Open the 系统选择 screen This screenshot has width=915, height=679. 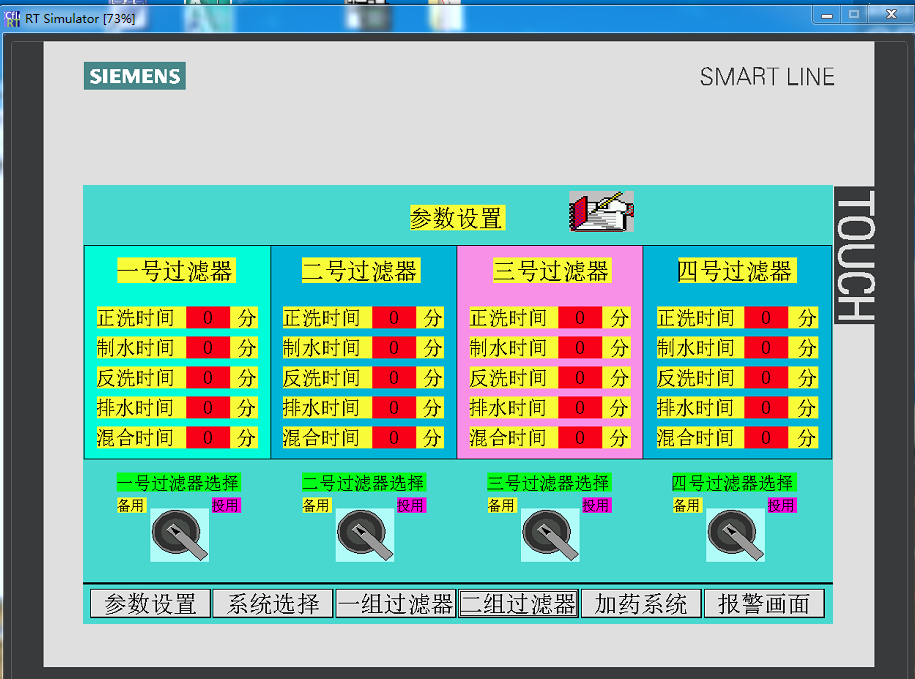point(273,604)
